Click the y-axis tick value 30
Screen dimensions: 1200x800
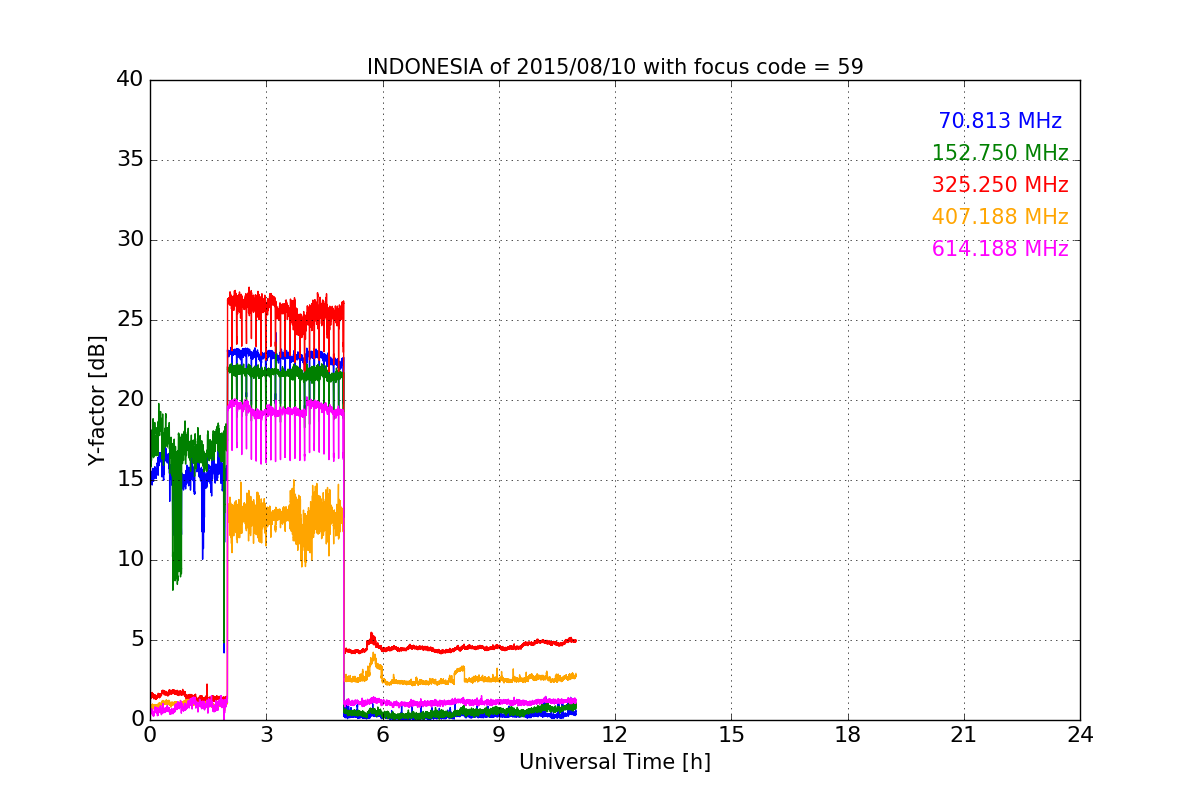click(x=130, y=240)
